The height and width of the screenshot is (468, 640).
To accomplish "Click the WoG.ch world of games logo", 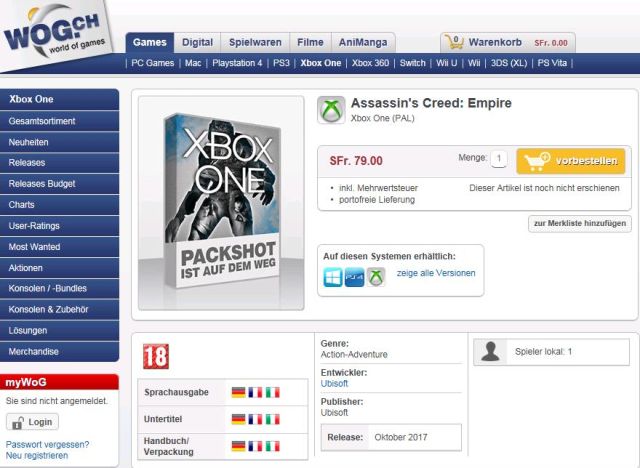I will pos(55,35).
